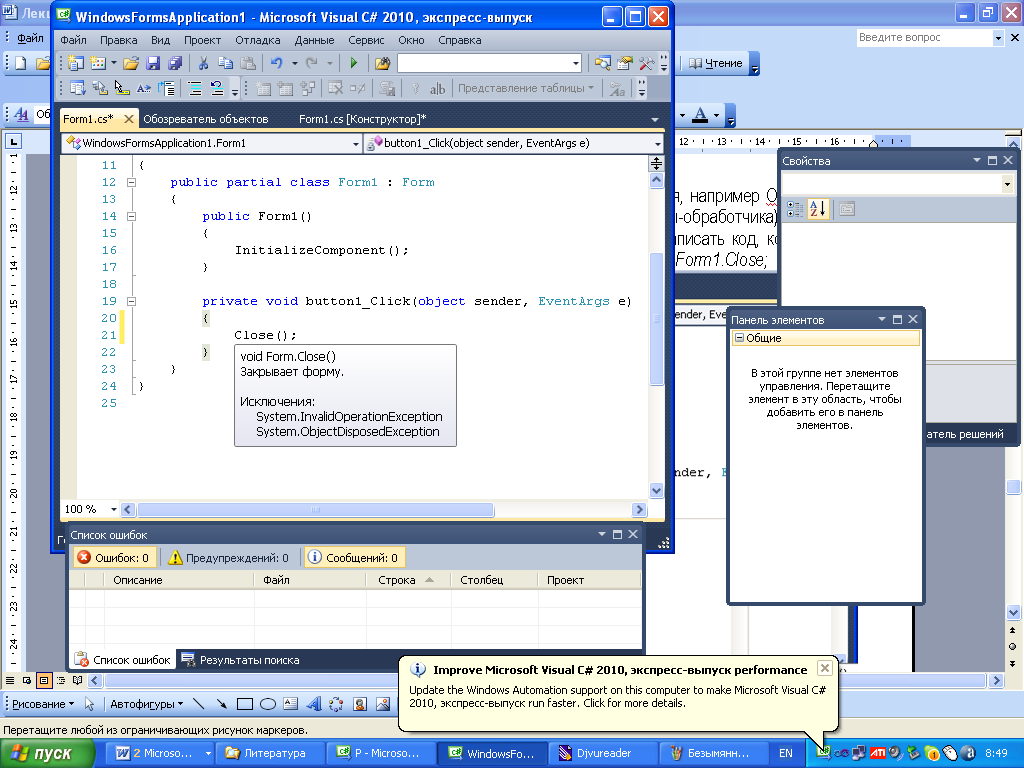Open the Toolbox icon with wrench and hammer
Screen dimensions: 1024x768
[x=647, y=63]
